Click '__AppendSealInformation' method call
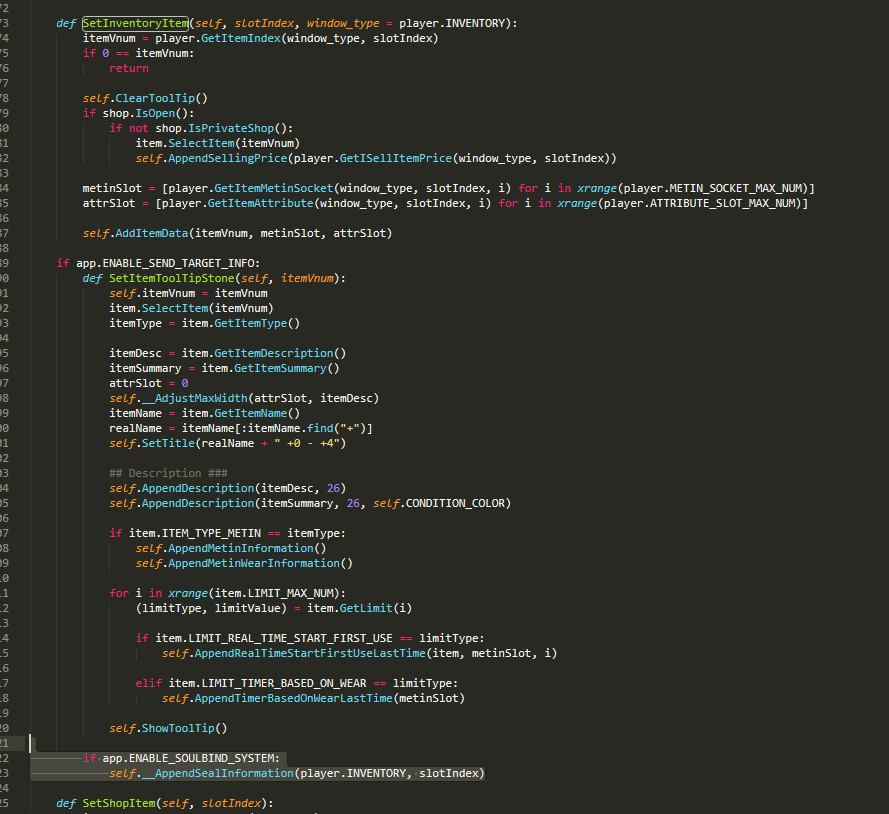 point(218,774)
